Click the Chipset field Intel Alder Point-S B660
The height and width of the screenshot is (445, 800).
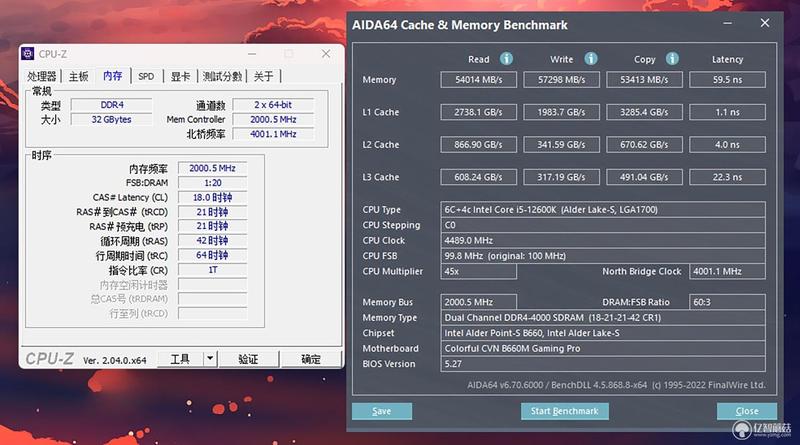[603, 333]
